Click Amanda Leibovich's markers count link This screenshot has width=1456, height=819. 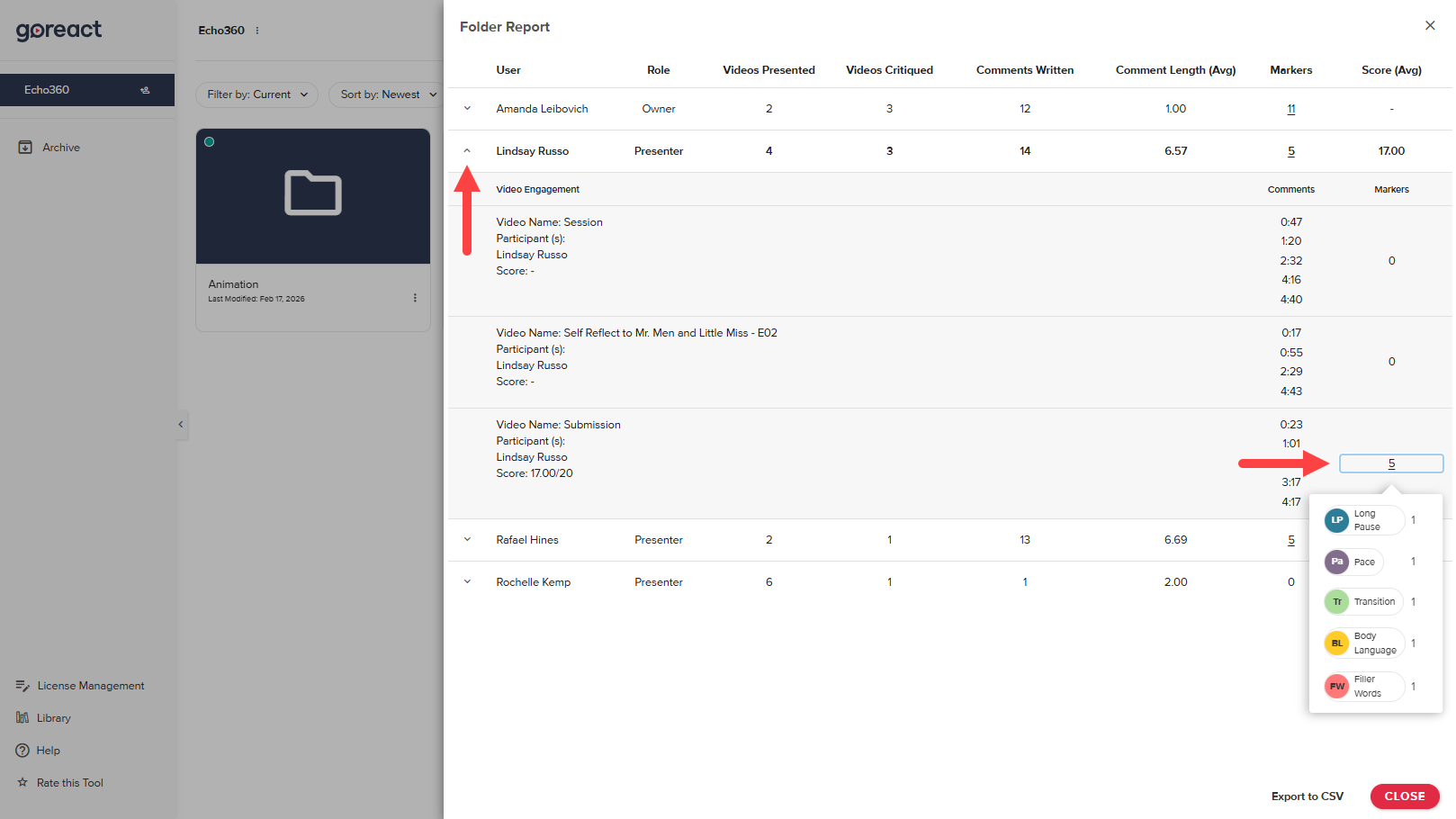[1290, 109]
